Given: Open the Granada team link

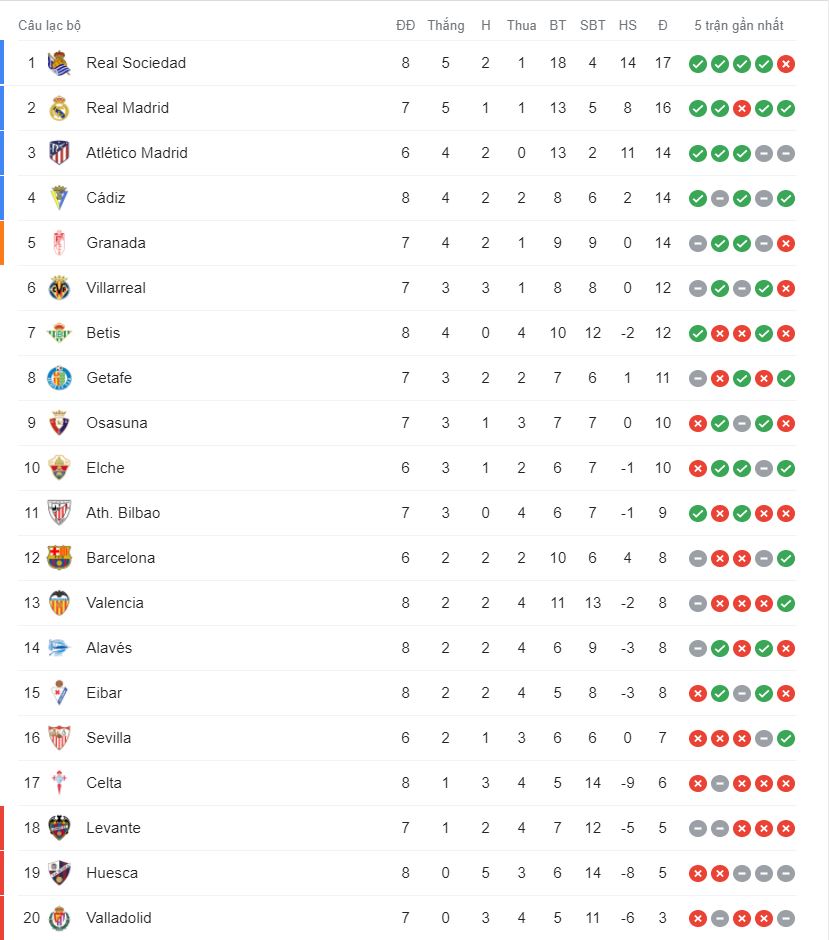Looking at the screenshot, I should click(116, 243).
